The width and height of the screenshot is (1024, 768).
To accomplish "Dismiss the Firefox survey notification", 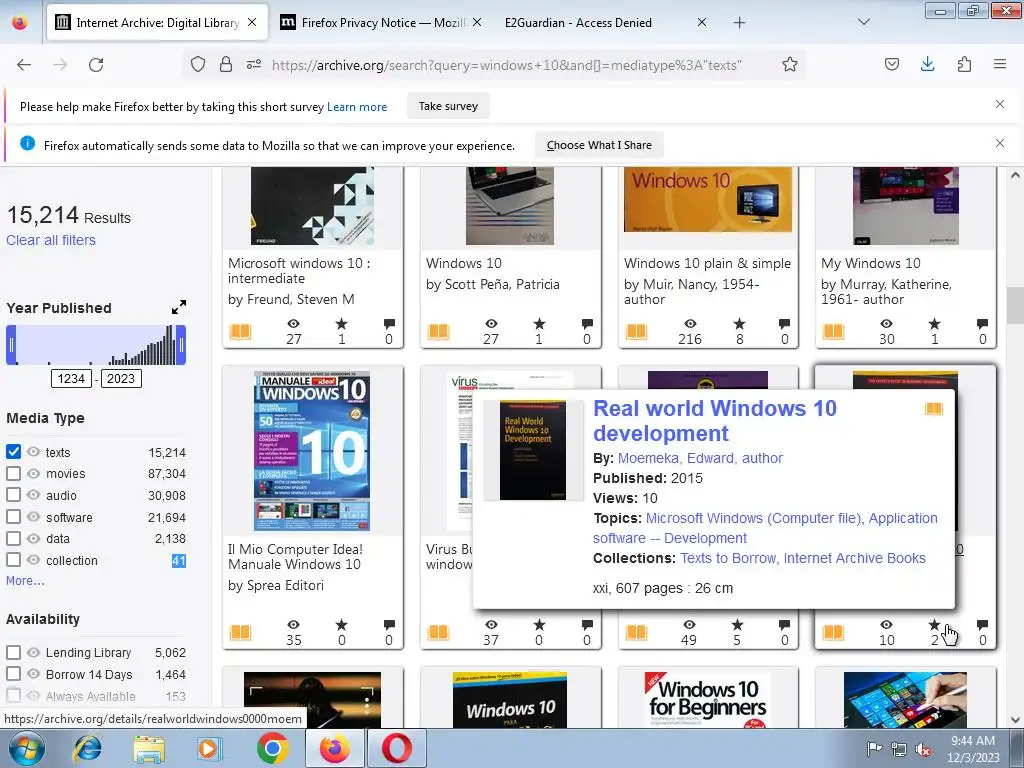I will pyautogui.click(x=1000, y=104).
